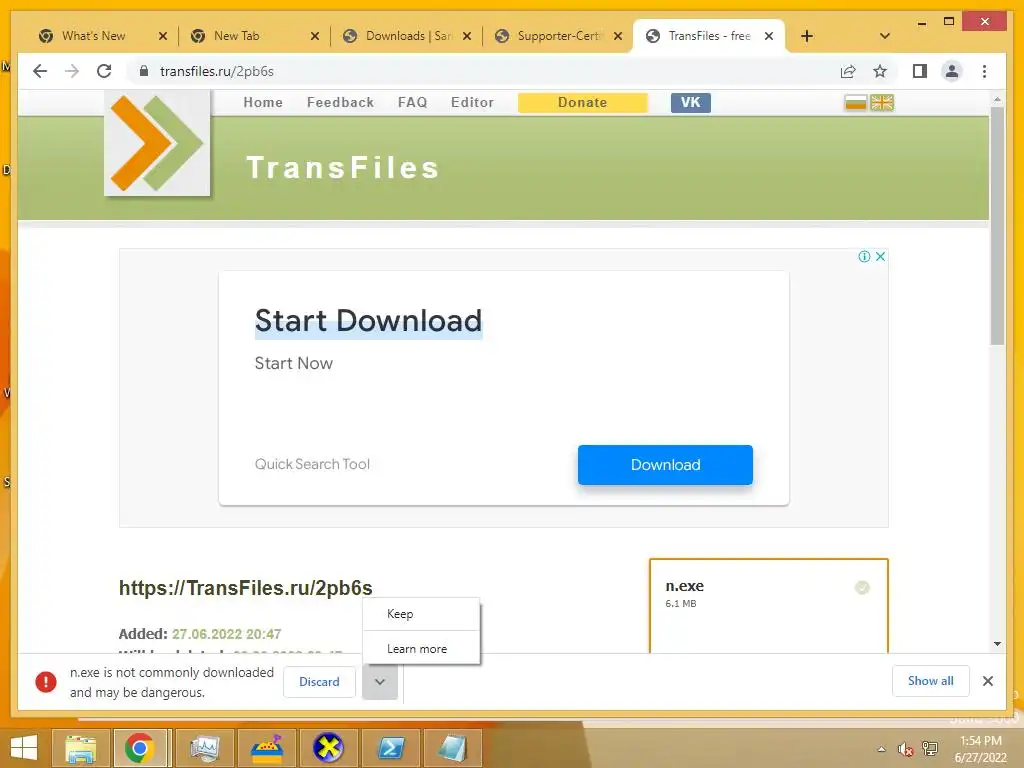This screenshot has height=768, width=1024.
Task: Close the What's New tab
Action: pyautogui.click(x=163, y=36)
